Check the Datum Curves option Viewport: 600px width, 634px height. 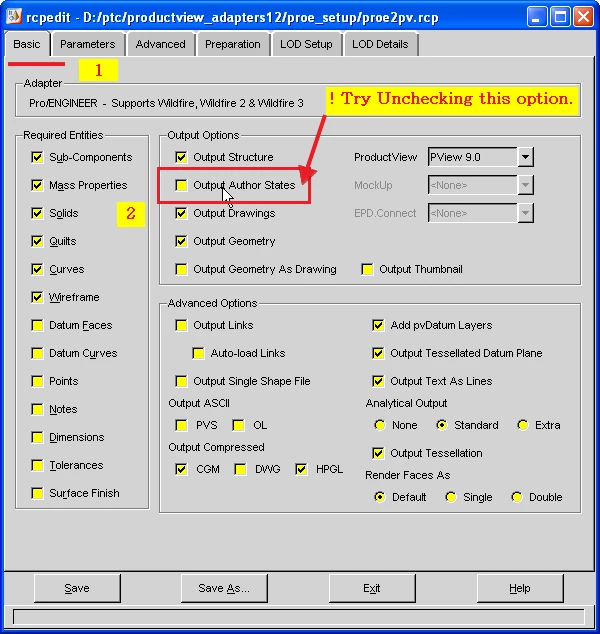coord(37,353)
